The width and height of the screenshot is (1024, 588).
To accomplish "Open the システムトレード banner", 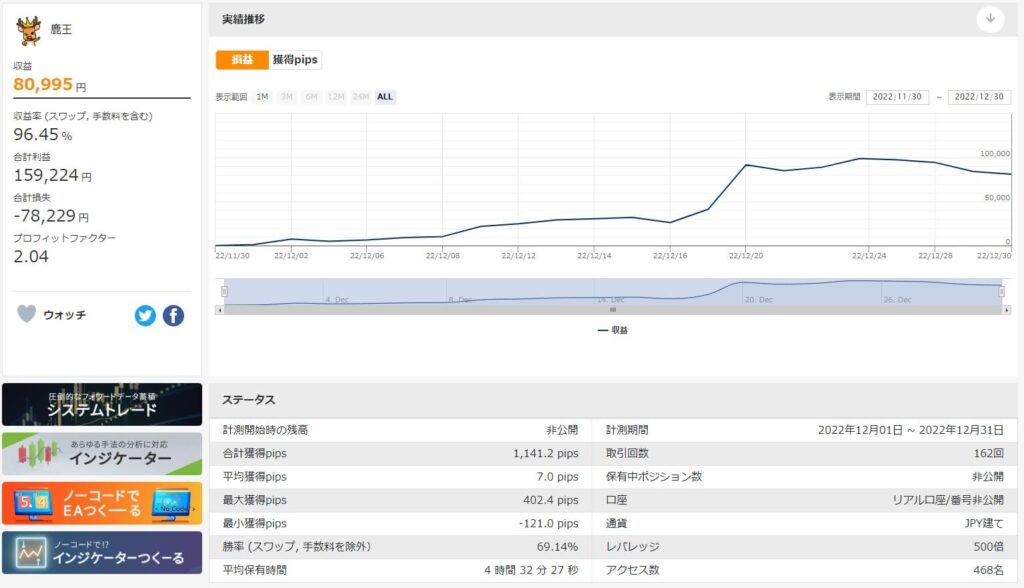I will (x=102, y=404).
